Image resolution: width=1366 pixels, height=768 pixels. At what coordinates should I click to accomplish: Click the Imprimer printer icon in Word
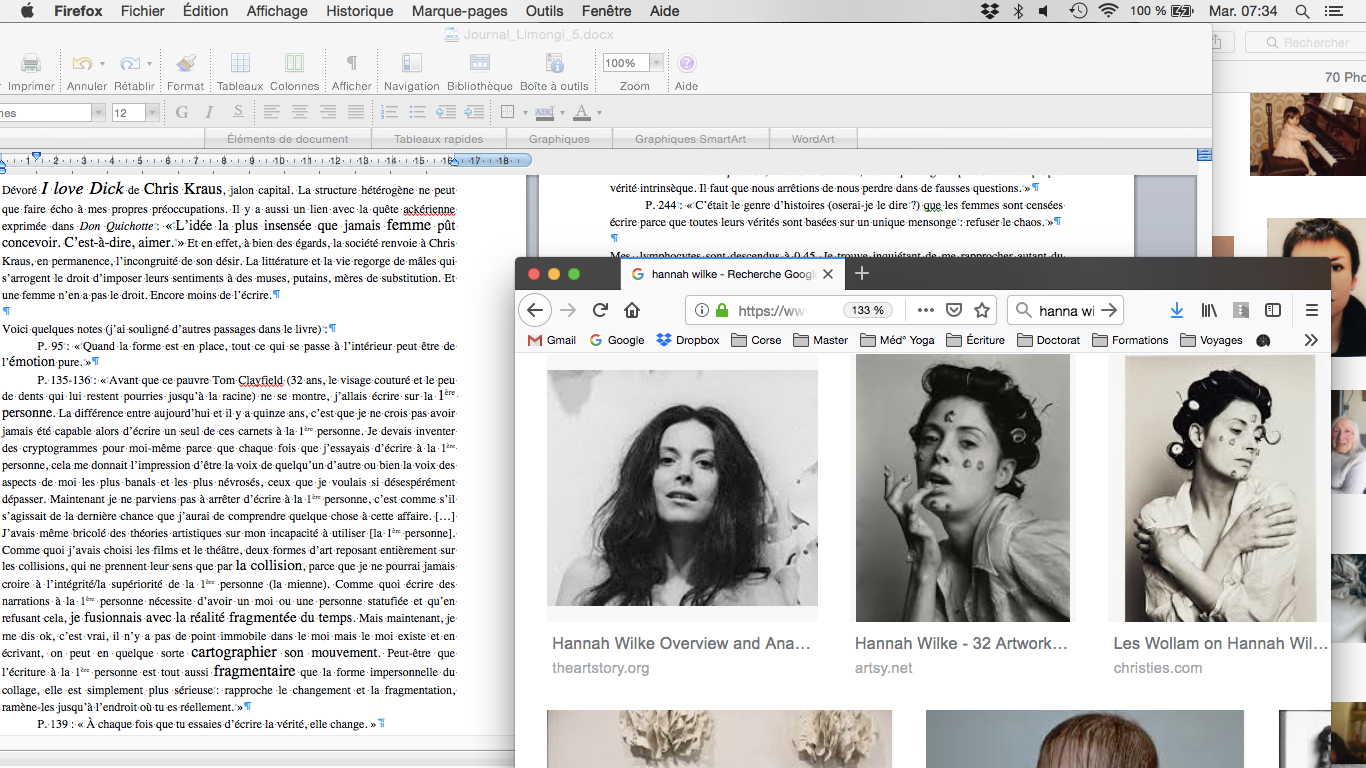(31, 64)
